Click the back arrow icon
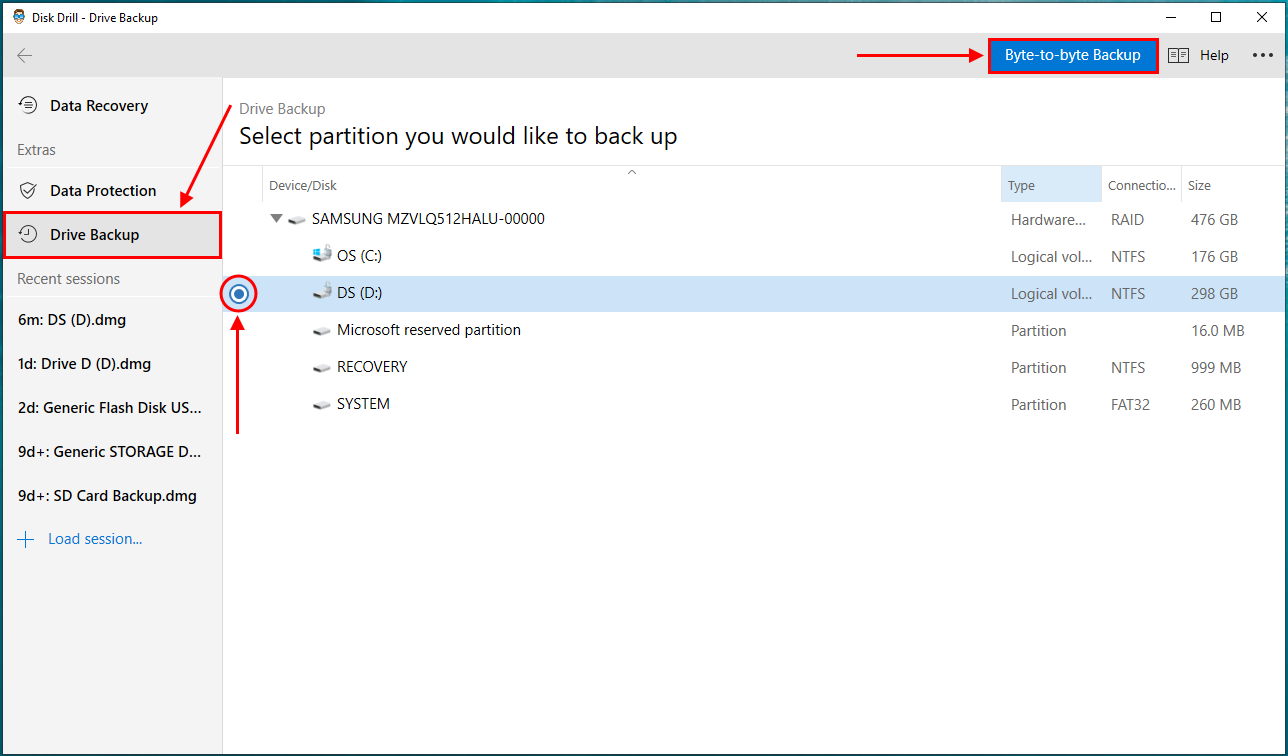 click(x=25, y=56)
